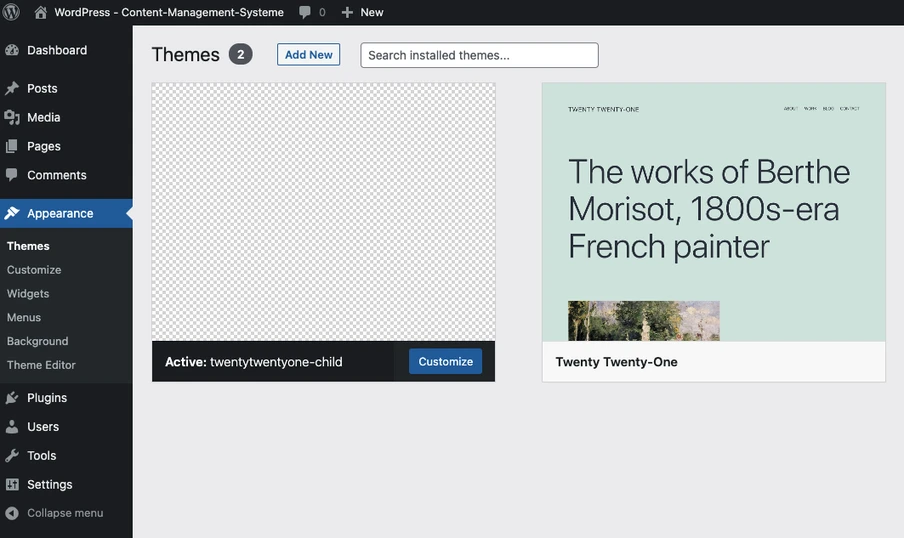Click New in the admin bar

pyautogui.click(x=372, y=12)
